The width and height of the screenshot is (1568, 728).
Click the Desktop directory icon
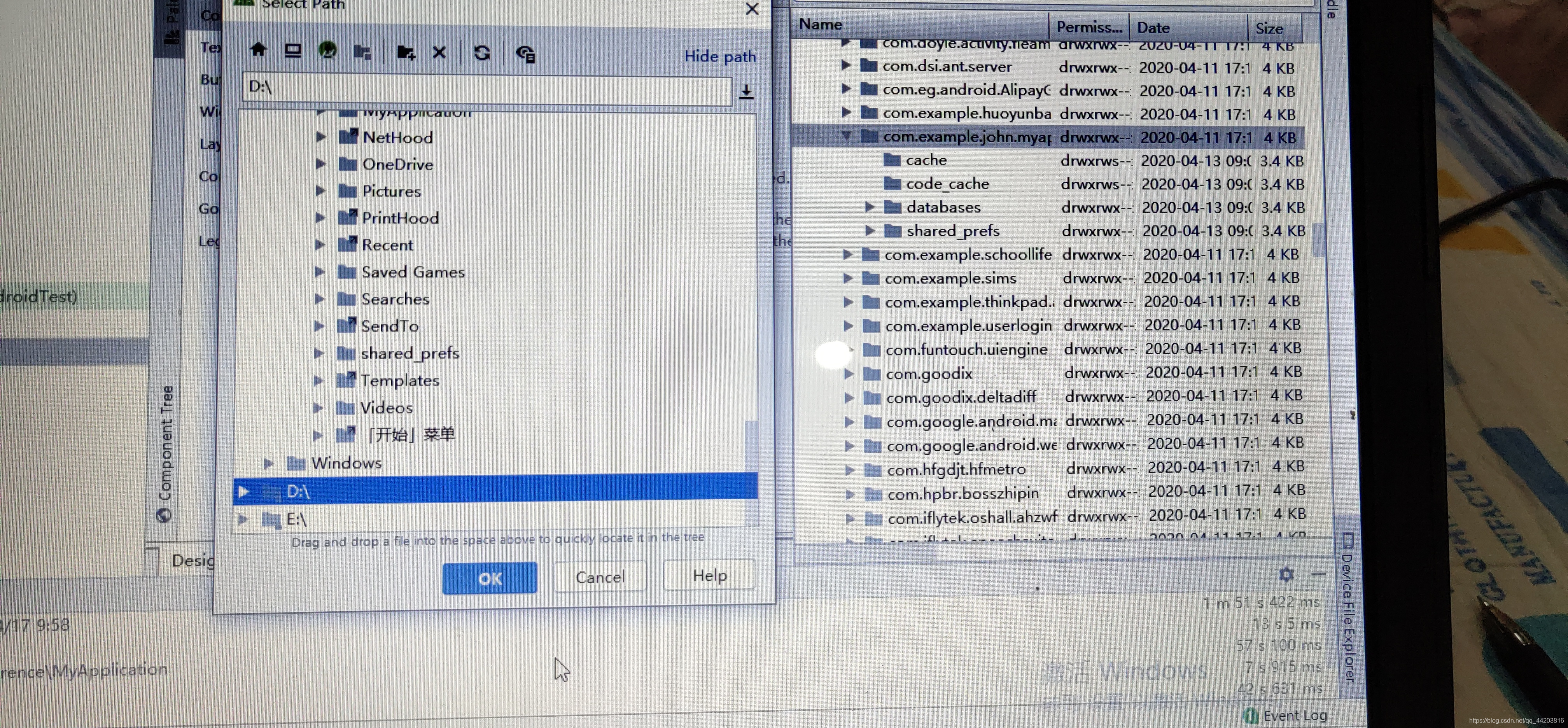[293, 51]
